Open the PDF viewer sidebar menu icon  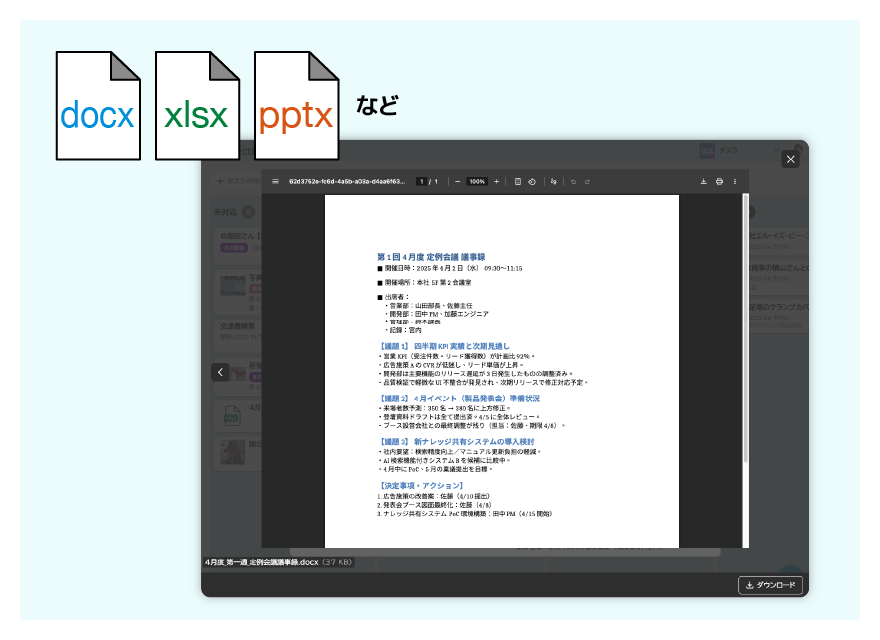(x=275, y=182)
